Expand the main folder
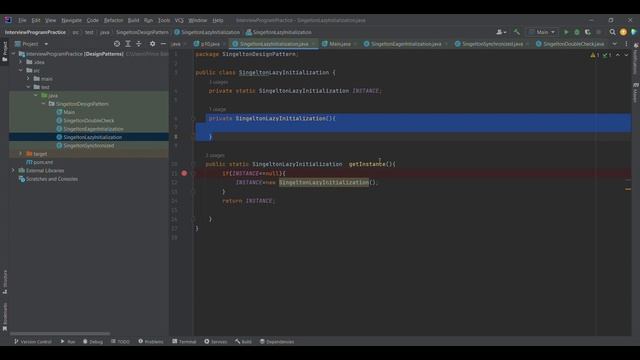640x360 pixels. 28,78
